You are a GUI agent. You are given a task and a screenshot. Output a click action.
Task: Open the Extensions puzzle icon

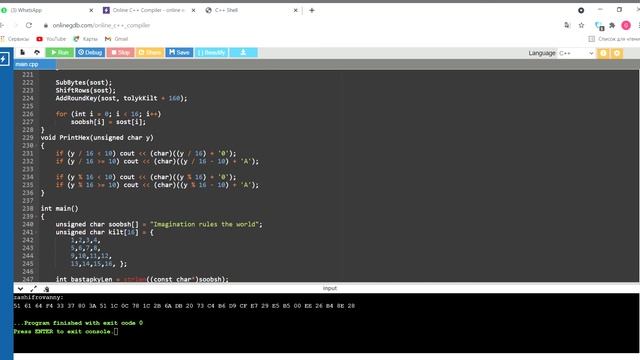(x=612, y=25)
